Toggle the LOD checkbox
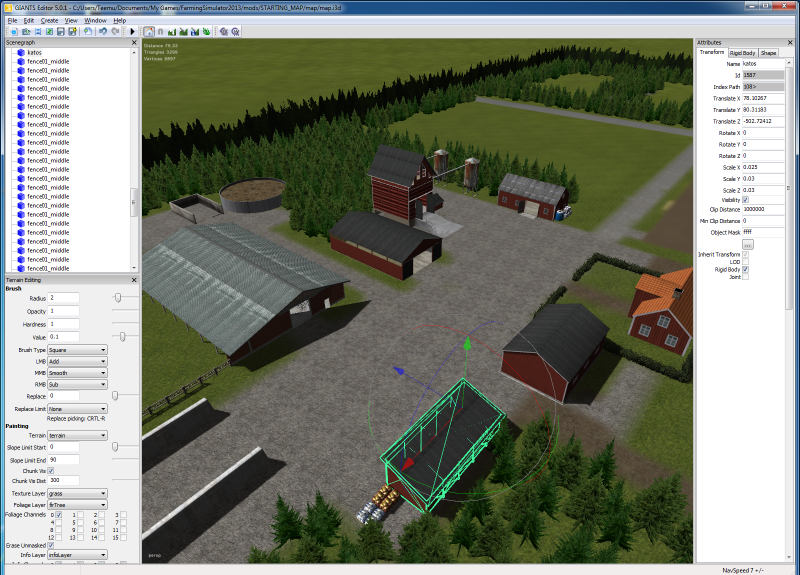The width and height of the screenshot is (800, 575). tap(746, 262)
